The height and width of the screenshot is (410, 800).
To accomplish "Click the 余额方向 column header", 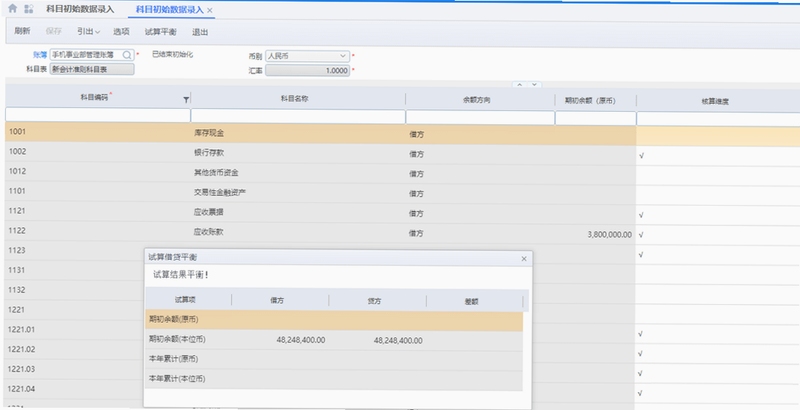I will tap(477, 100).
